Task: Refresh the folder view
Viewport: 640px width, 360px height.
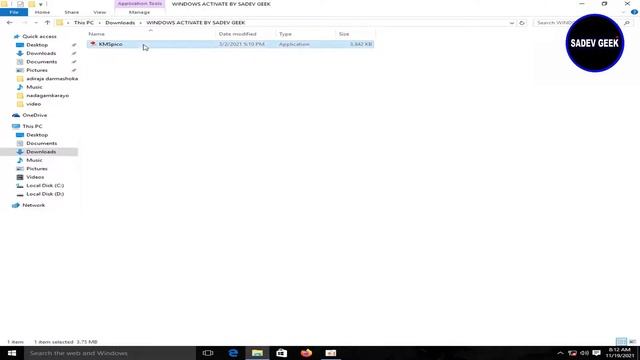Action: (x=522, y=23)
